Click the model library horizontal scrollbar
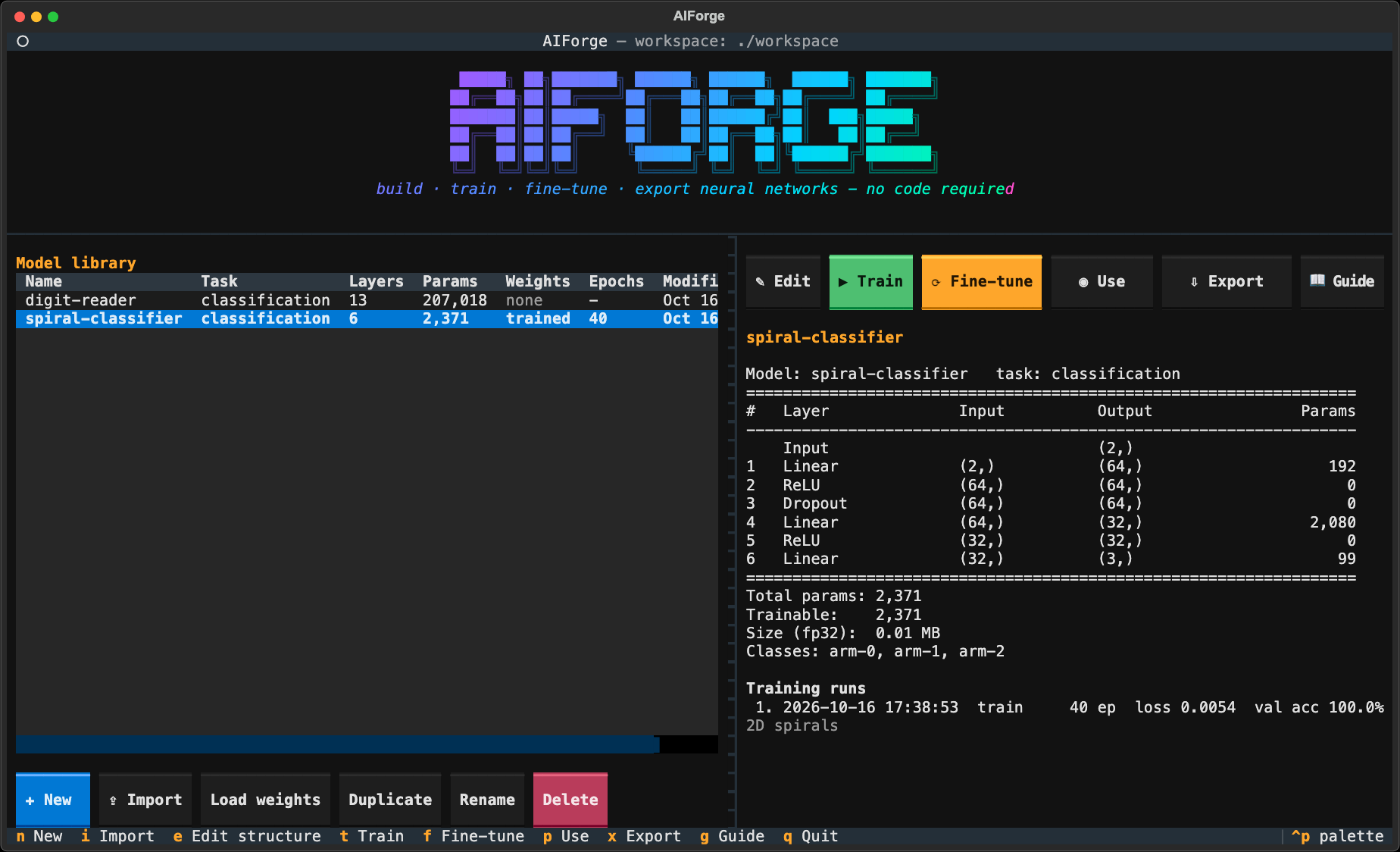Viewport: 1400px width, 852px height. (x=338, y=744)
